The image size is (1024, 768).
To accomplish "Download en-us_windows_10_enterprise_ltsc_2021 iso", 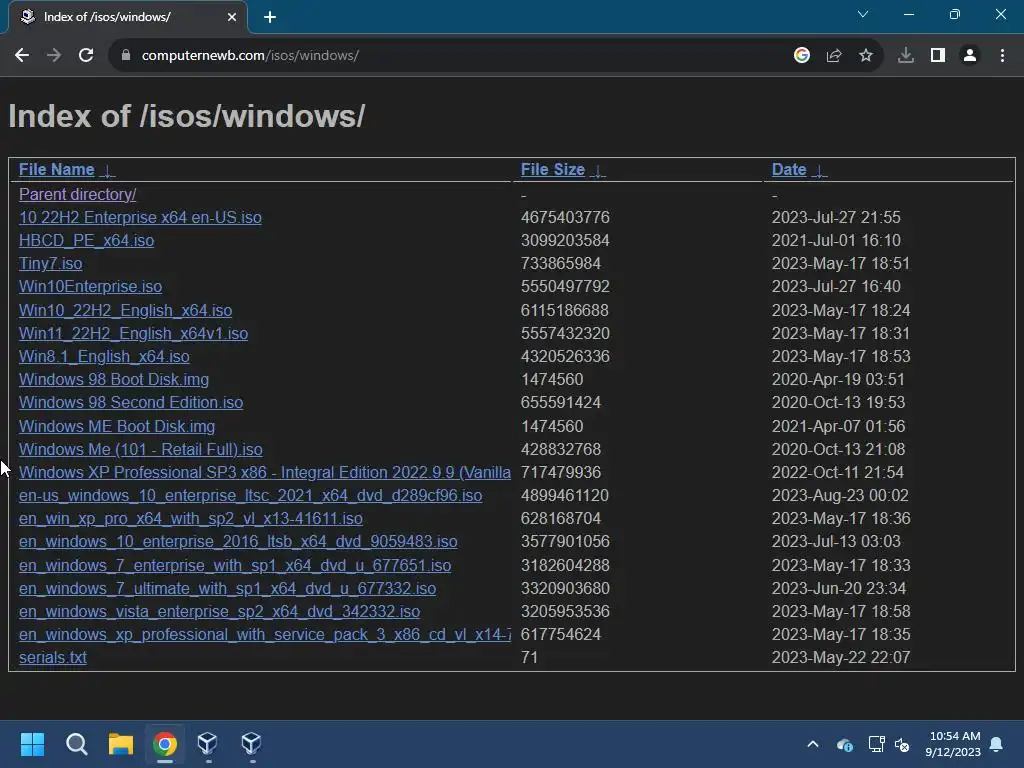I will click(251, 496).
